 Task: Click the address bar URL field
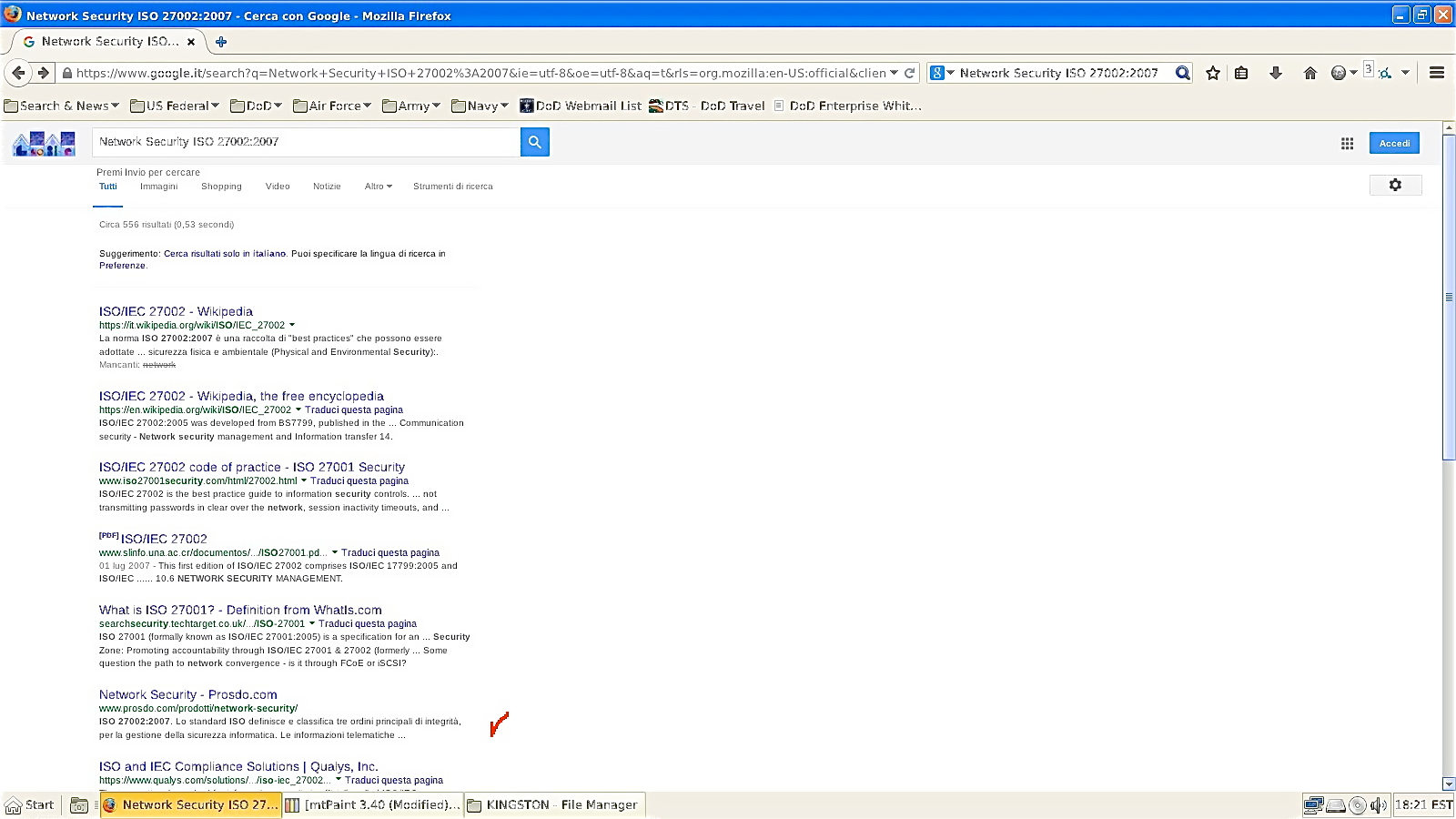[480, 73]
